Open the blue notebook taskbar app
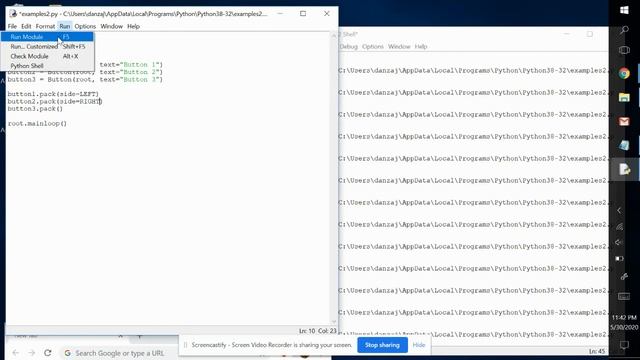The width and height of the screenshot is (640, 360). click(624, 145)
